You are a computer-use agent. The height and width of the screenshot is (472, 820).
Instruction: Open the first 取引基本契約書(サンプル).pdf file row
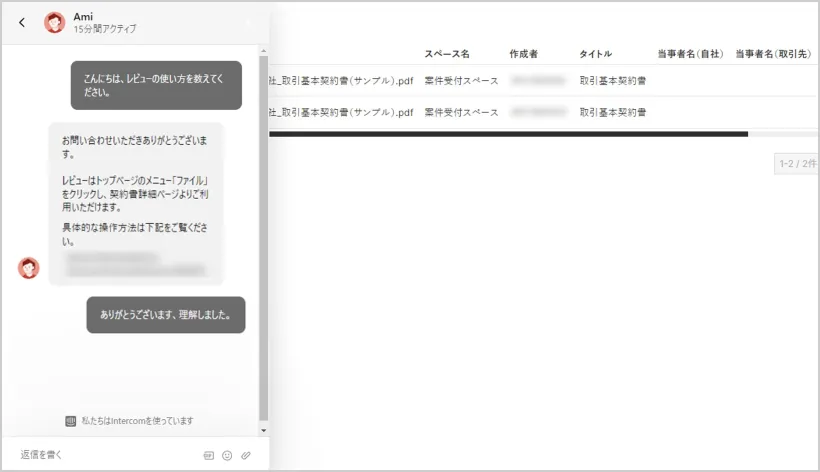click(x=341, y=81)
